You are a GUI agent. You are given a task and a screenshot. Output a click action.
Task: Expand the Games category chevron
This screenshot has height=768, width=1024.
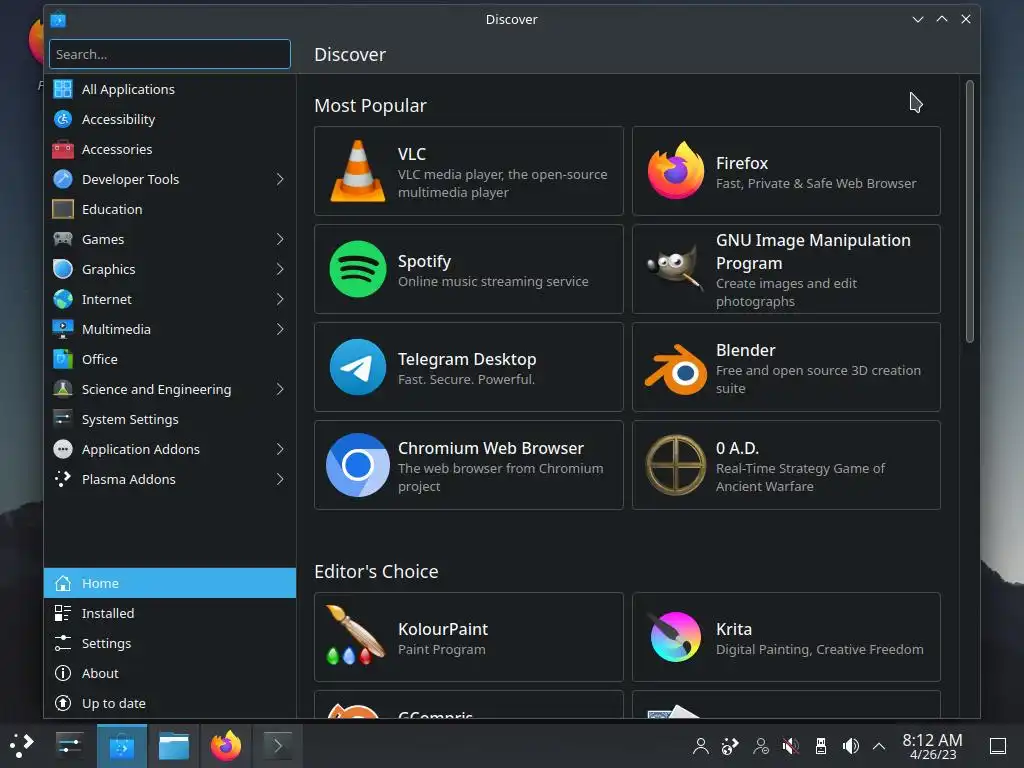pos(280,239)
